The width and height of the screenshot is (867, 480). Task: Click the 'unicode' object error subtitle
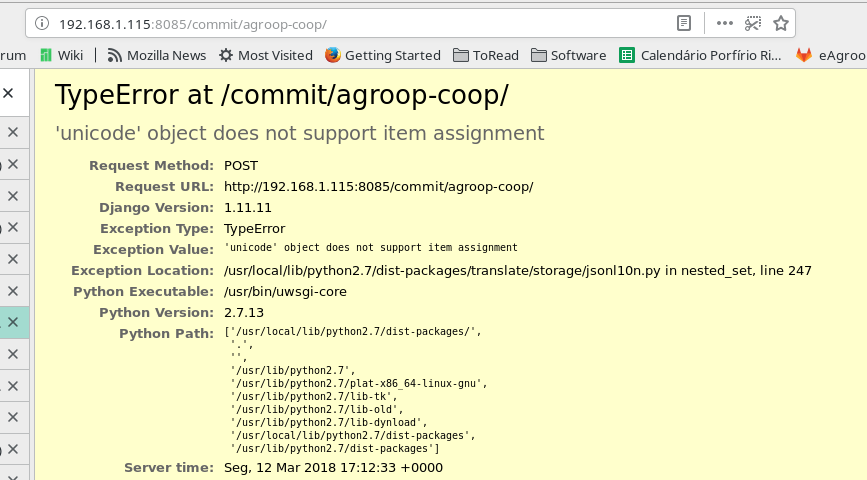(300, 133)
